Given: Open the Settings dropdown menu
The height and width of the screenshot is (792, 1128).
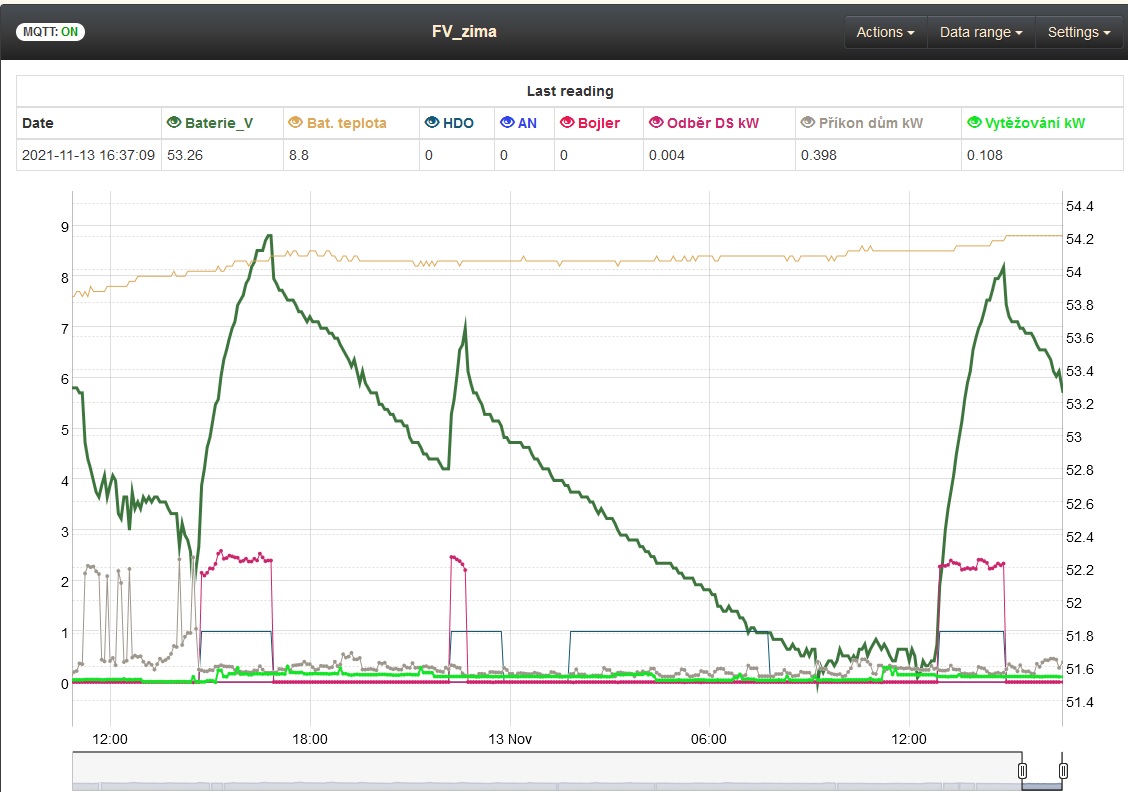Looking at the screenshot, I should coord(1078,32).
